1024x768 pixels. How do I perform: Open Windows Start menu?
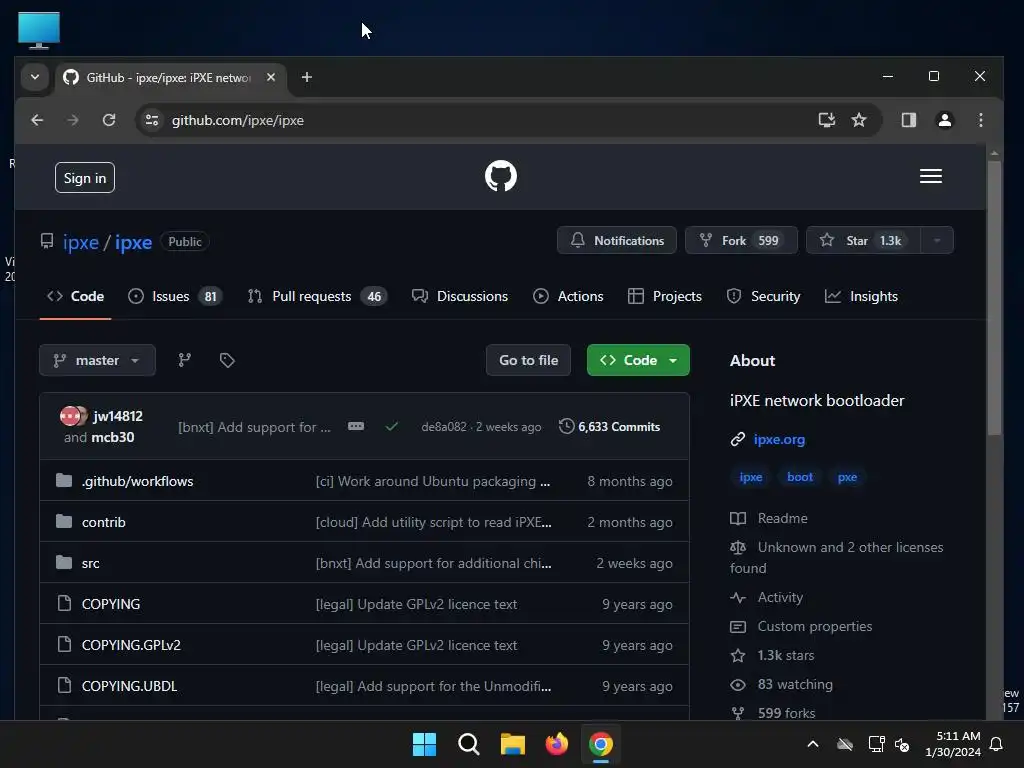click(424, 744)
